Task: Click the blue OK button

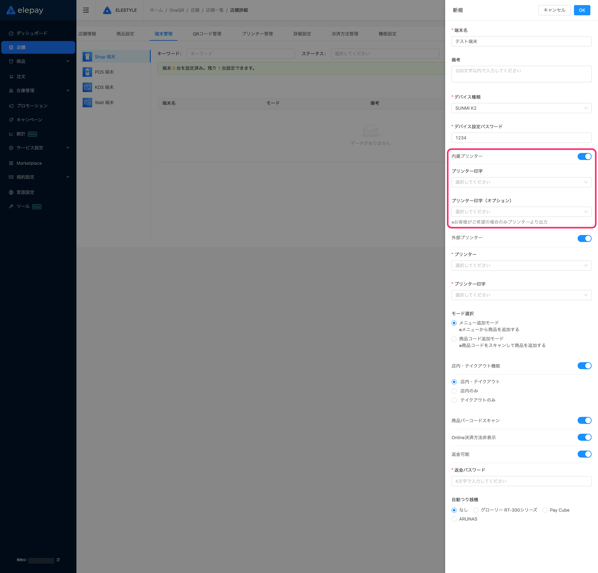Action: (582, 10)
